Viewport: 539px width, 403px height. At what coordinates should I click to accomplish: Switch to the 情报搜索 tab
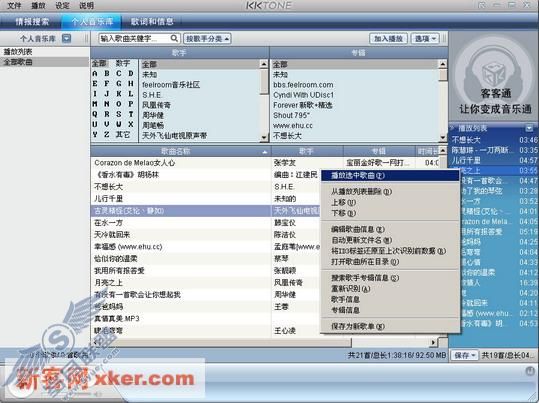pyautogui.click(x=32, y=22)
